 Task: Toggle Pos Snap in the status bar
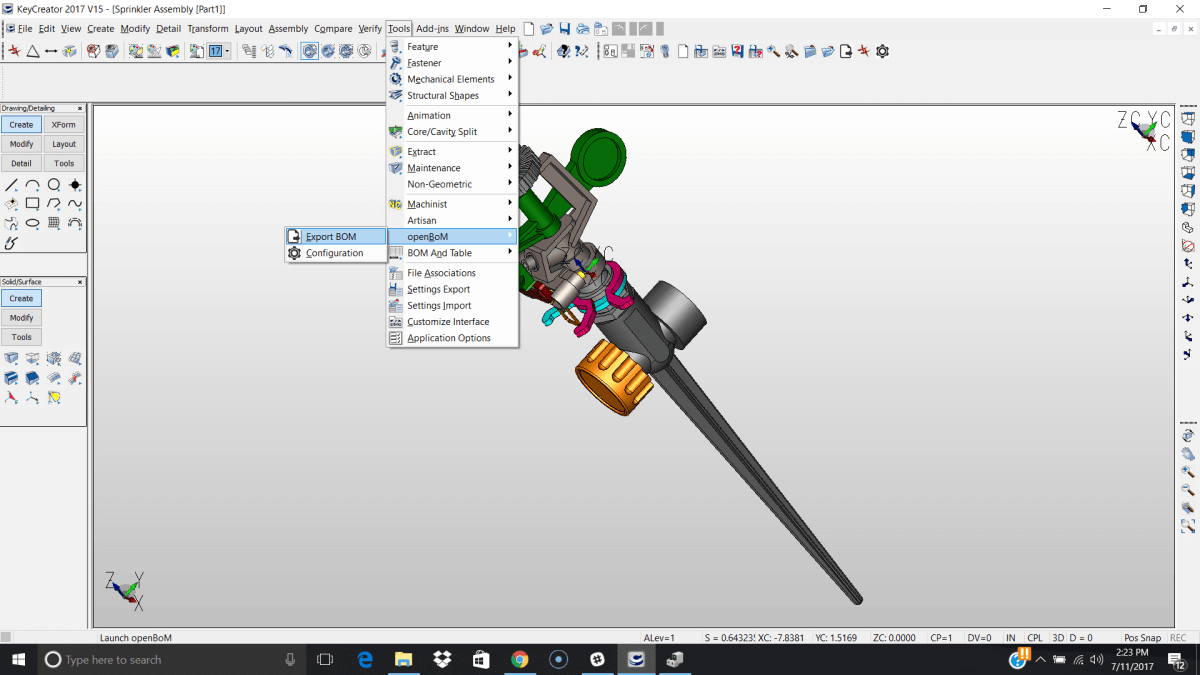[x=1142, y=638]
